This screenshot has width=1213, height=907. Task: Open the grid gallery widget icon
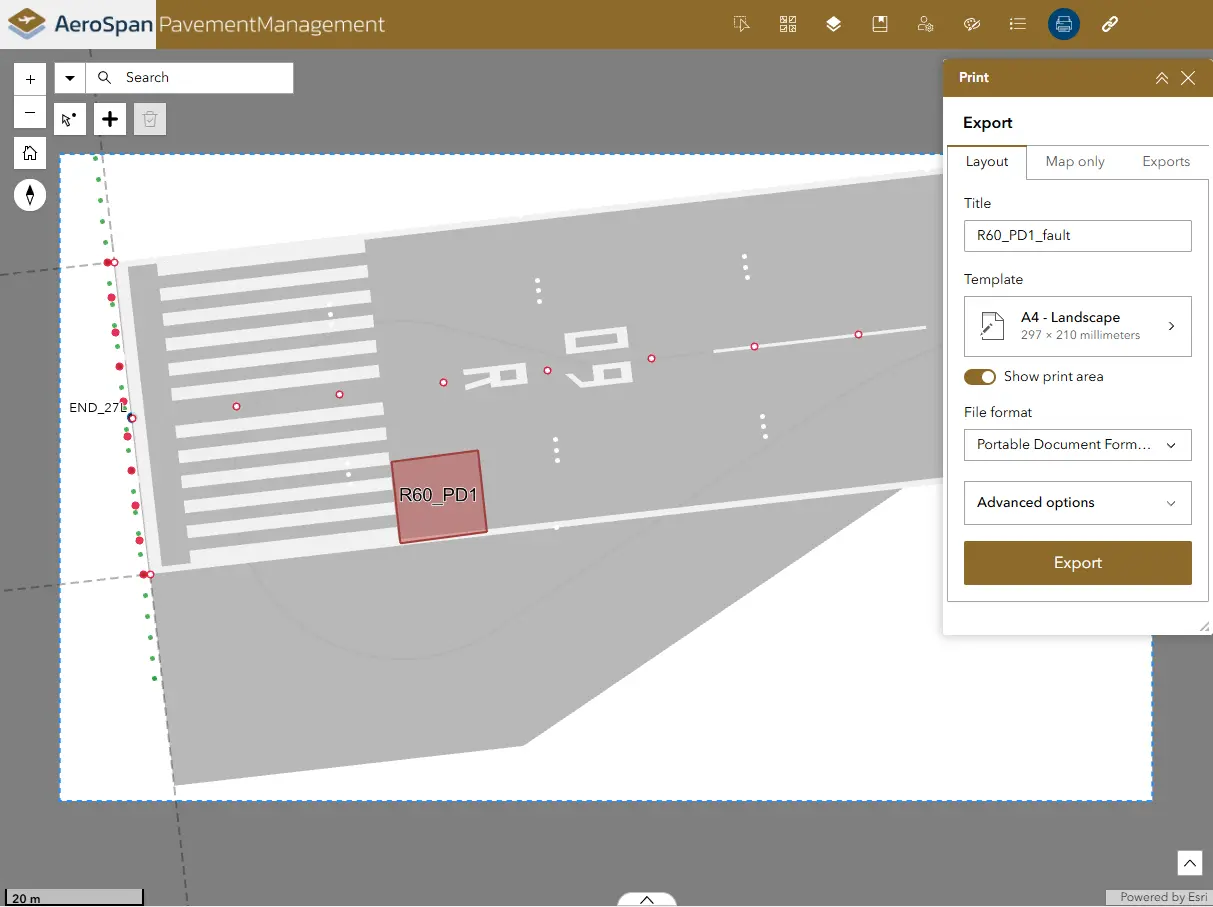[x=788, y=24]
